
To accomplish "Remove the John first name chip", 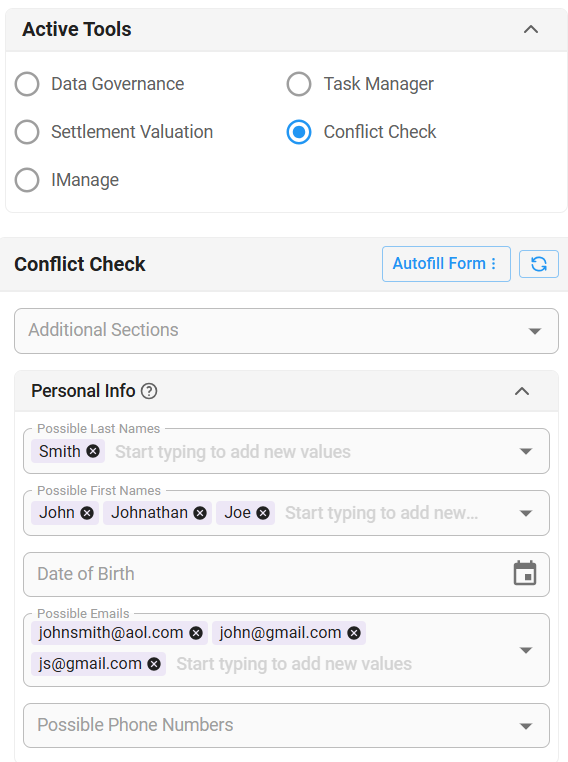I will click(87, 513).
